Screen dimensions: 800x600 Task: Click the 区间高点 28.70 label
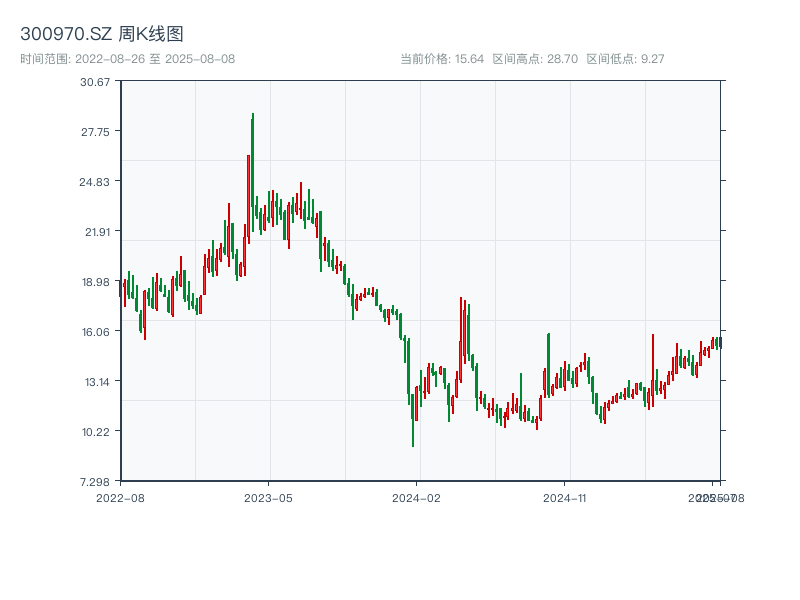click(x=535, y=59)
